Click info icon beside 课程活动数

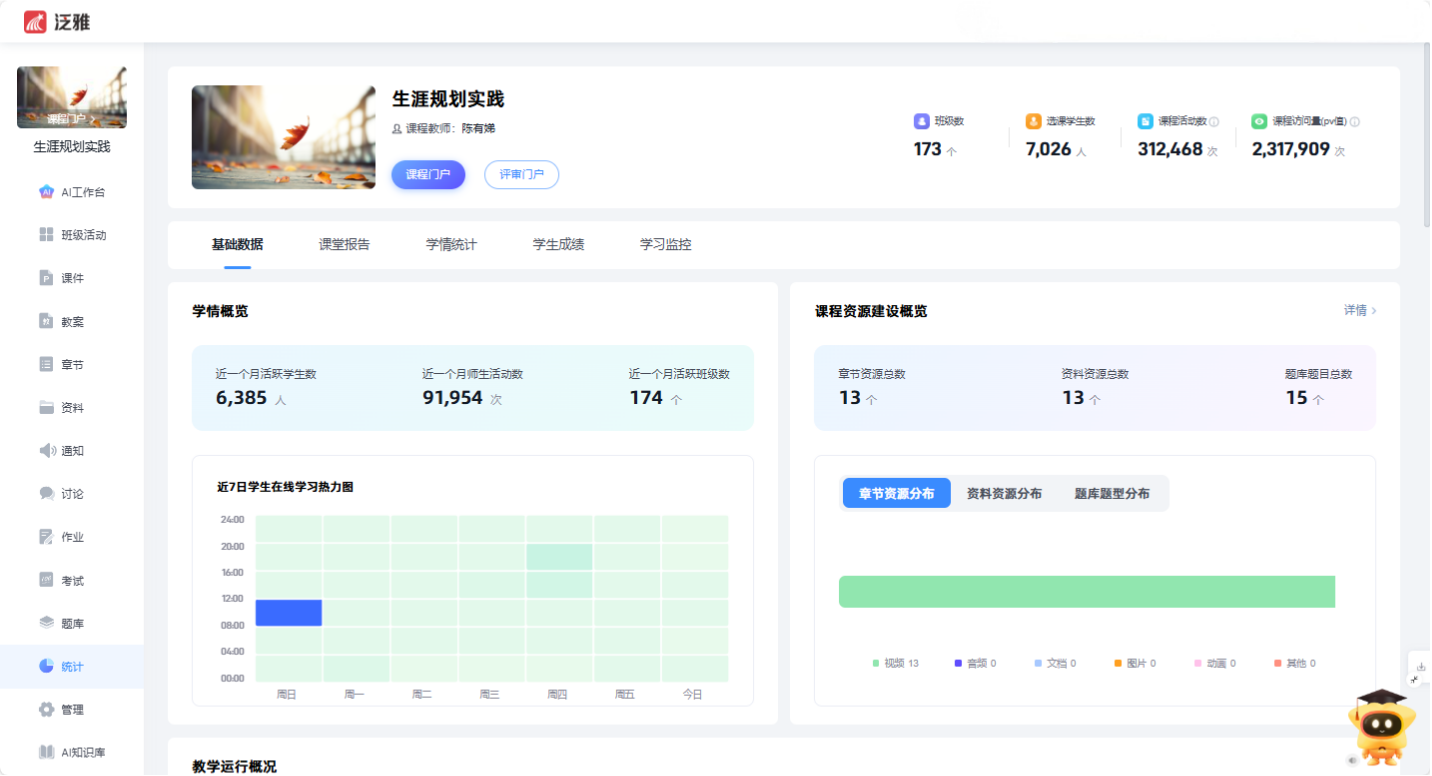1214,122
